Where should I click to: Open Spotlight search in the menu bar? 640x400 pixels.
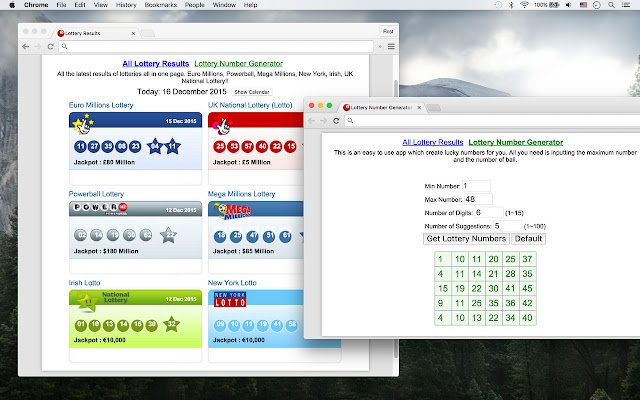[611, 5]
